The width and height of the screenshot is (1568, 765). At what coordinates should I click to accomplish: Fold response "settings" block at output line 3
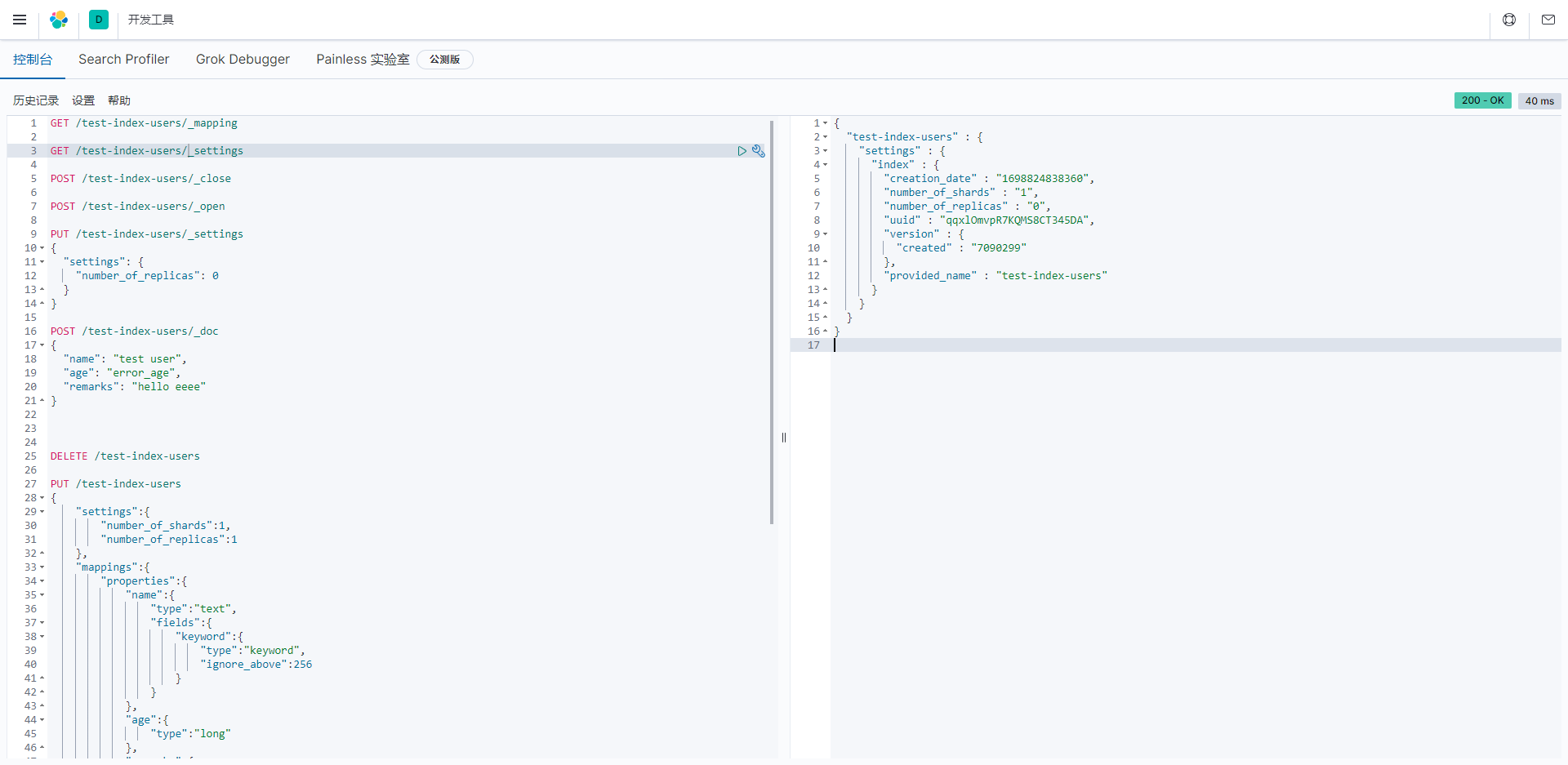(x=826, y=151)
